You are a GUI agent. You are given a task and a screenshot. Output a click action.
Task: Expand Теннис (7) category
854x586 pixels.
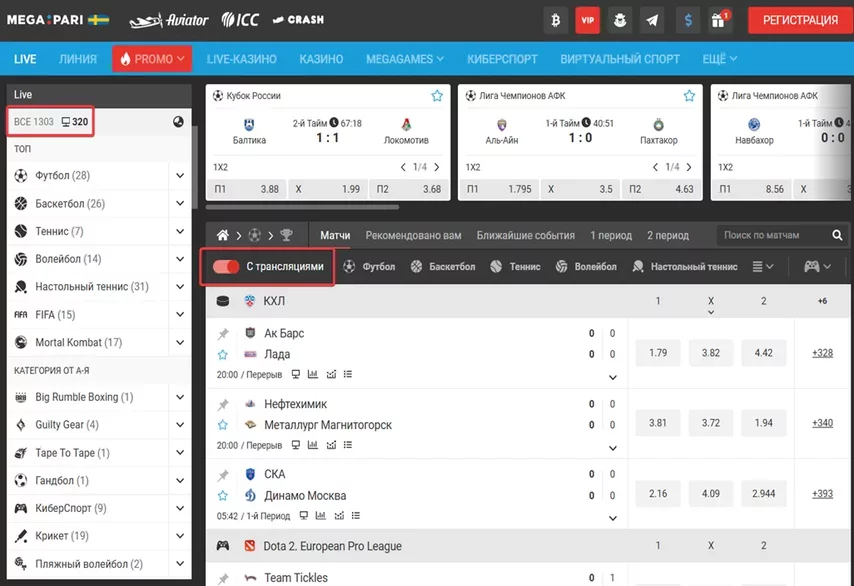pyautogui.click(x=180, y=231)
